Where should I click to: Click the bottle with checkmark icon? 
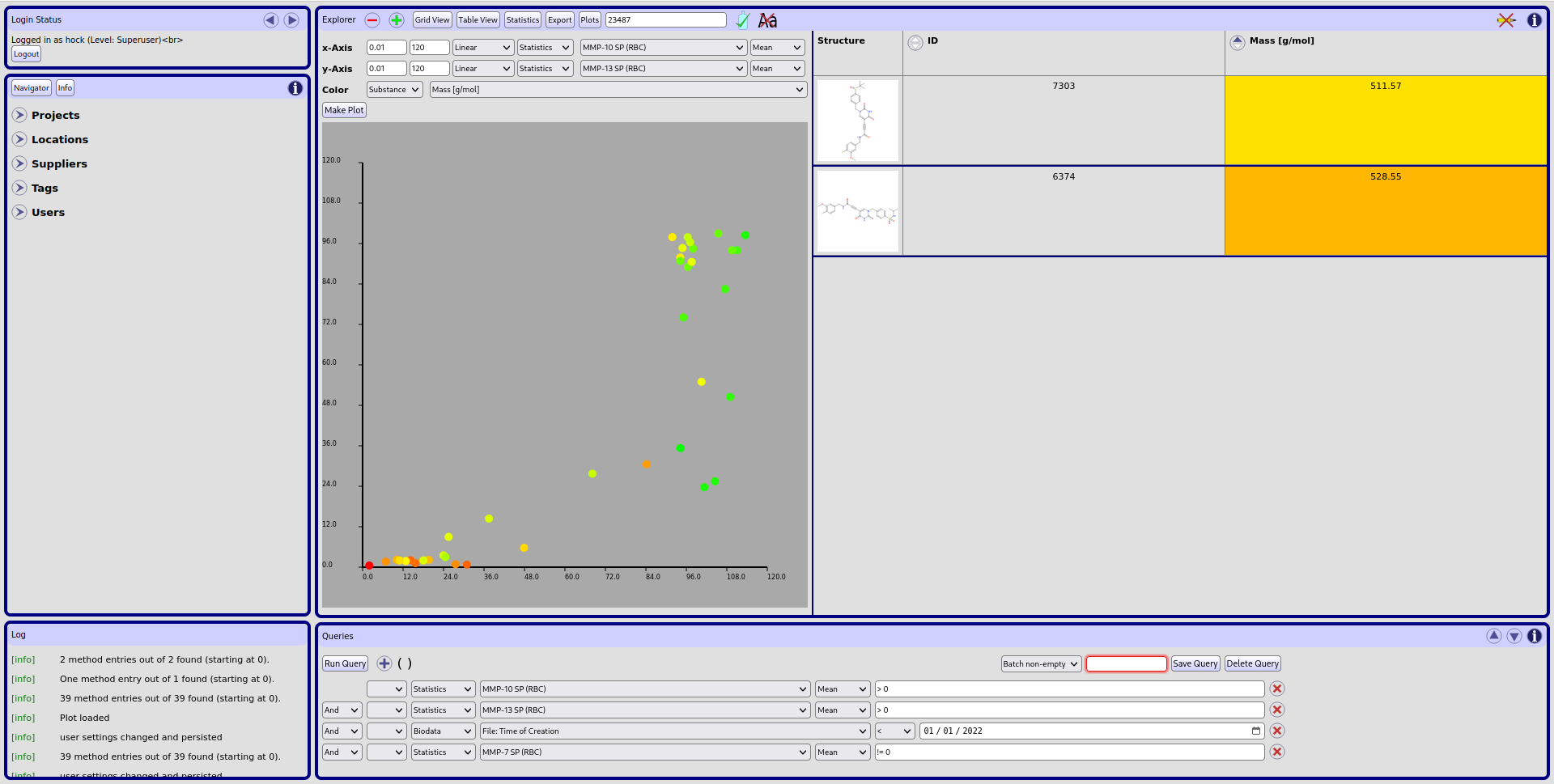743,20
